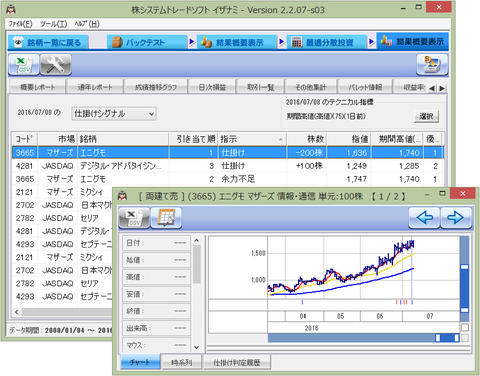Screen dimensions: 480x376
Task: Select the highlighted 結果概要表示 step
Action: click(412, 42)
